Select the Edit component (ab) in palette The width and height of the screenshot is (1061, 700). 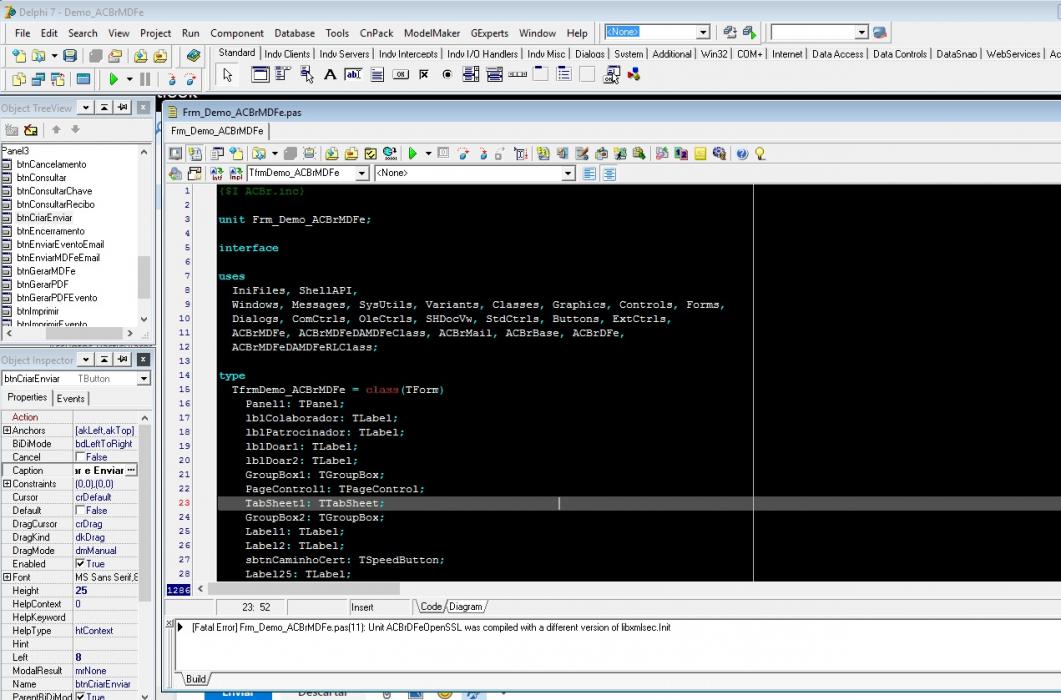point(353,74)
